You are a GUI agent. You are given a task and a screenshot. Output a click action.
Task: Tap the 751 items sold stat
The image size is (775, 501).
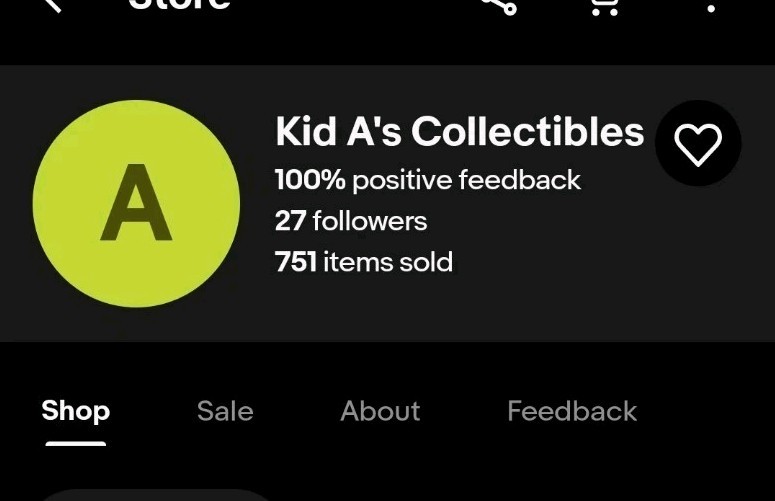363,262
